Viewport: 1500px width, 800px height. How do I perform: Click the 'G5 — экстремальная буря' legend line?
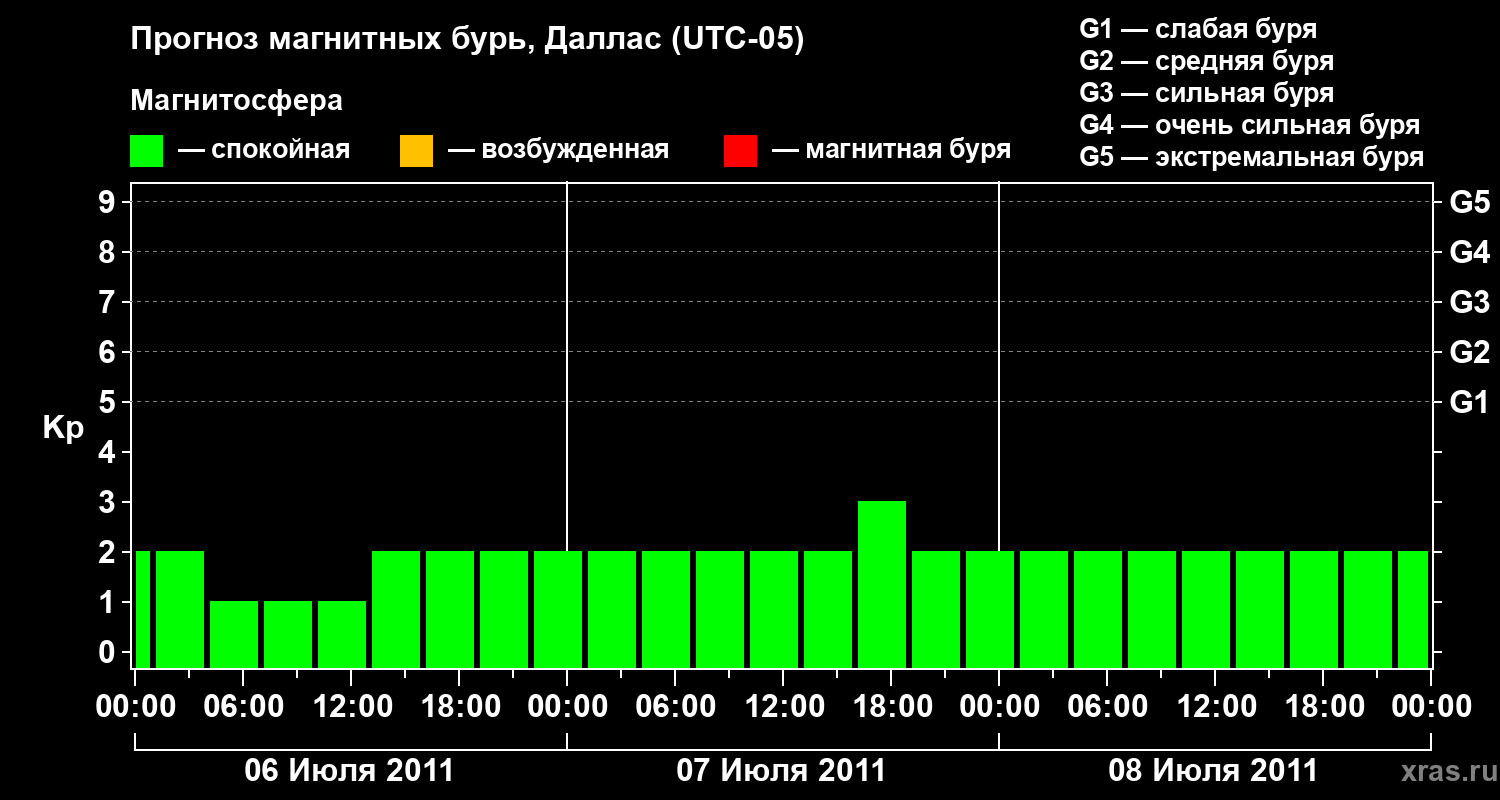(1252, 157)
